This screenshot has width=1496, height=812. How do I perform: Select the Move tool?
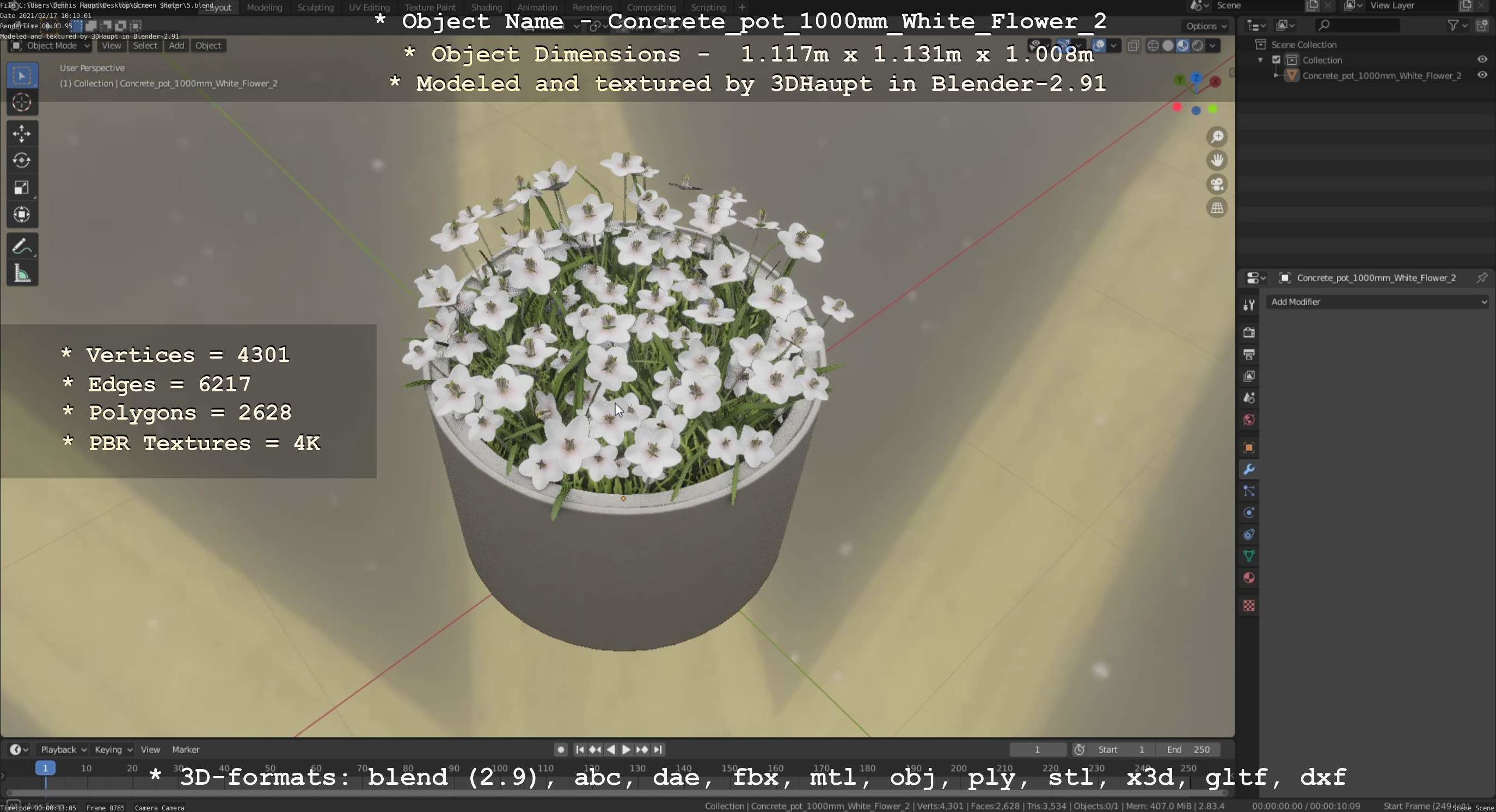click(22, 133)
